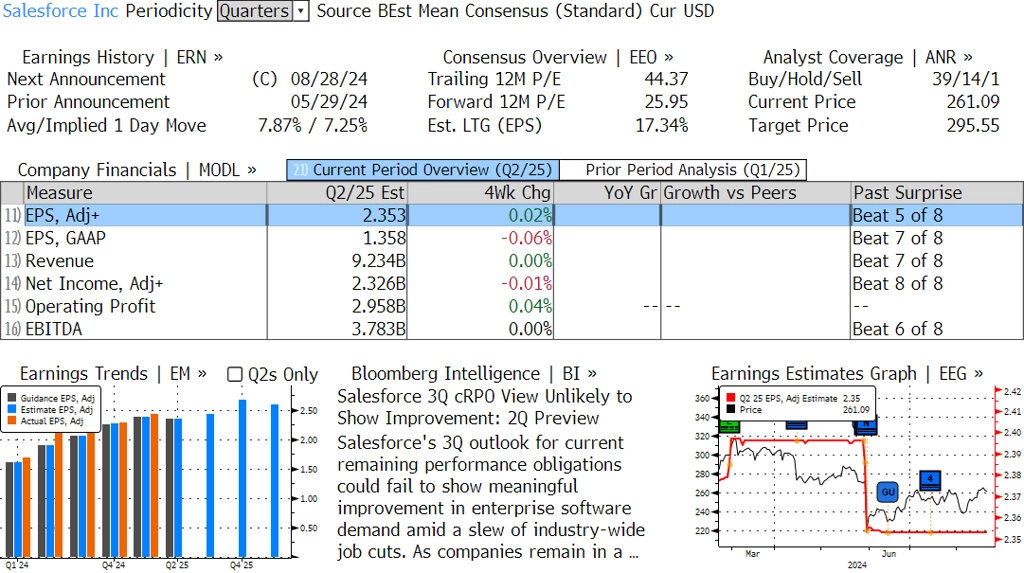Click the Measure column header
This screenshot has height=573, width=1024.
(145, 193)
